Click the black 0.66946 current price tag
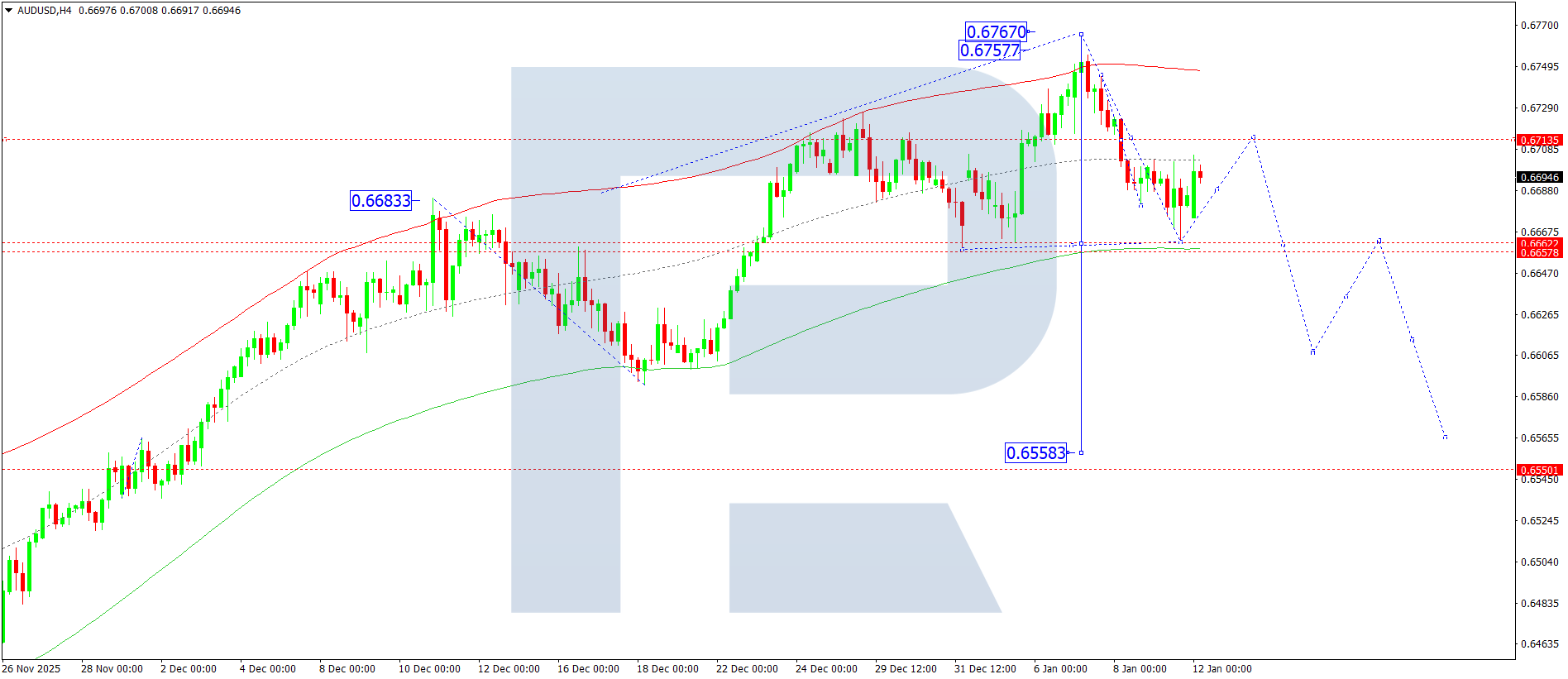Screen dimensions: 1568x679 1539,177
